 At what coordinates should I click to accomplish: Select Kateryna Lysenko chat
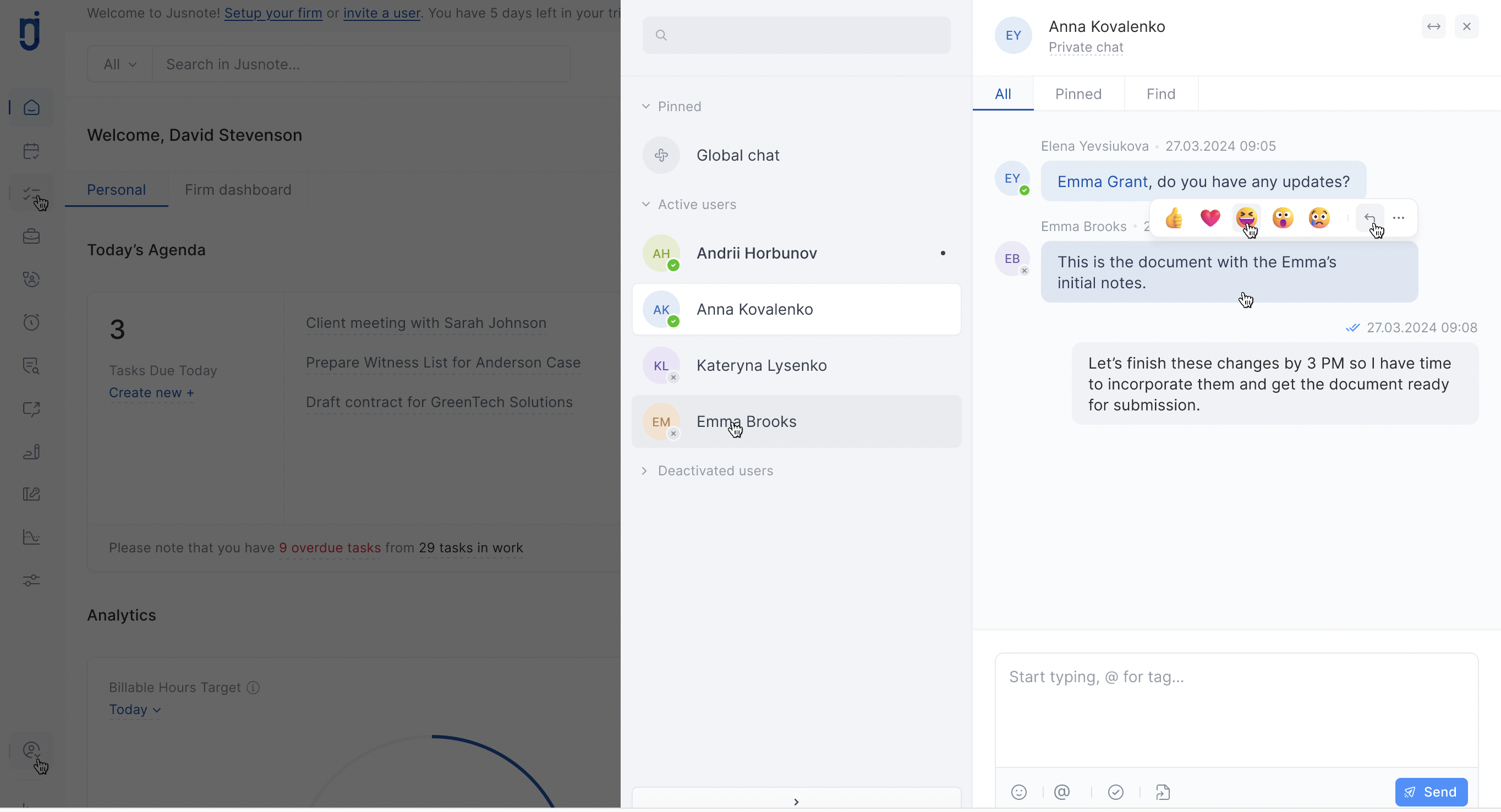coord(761,365)
